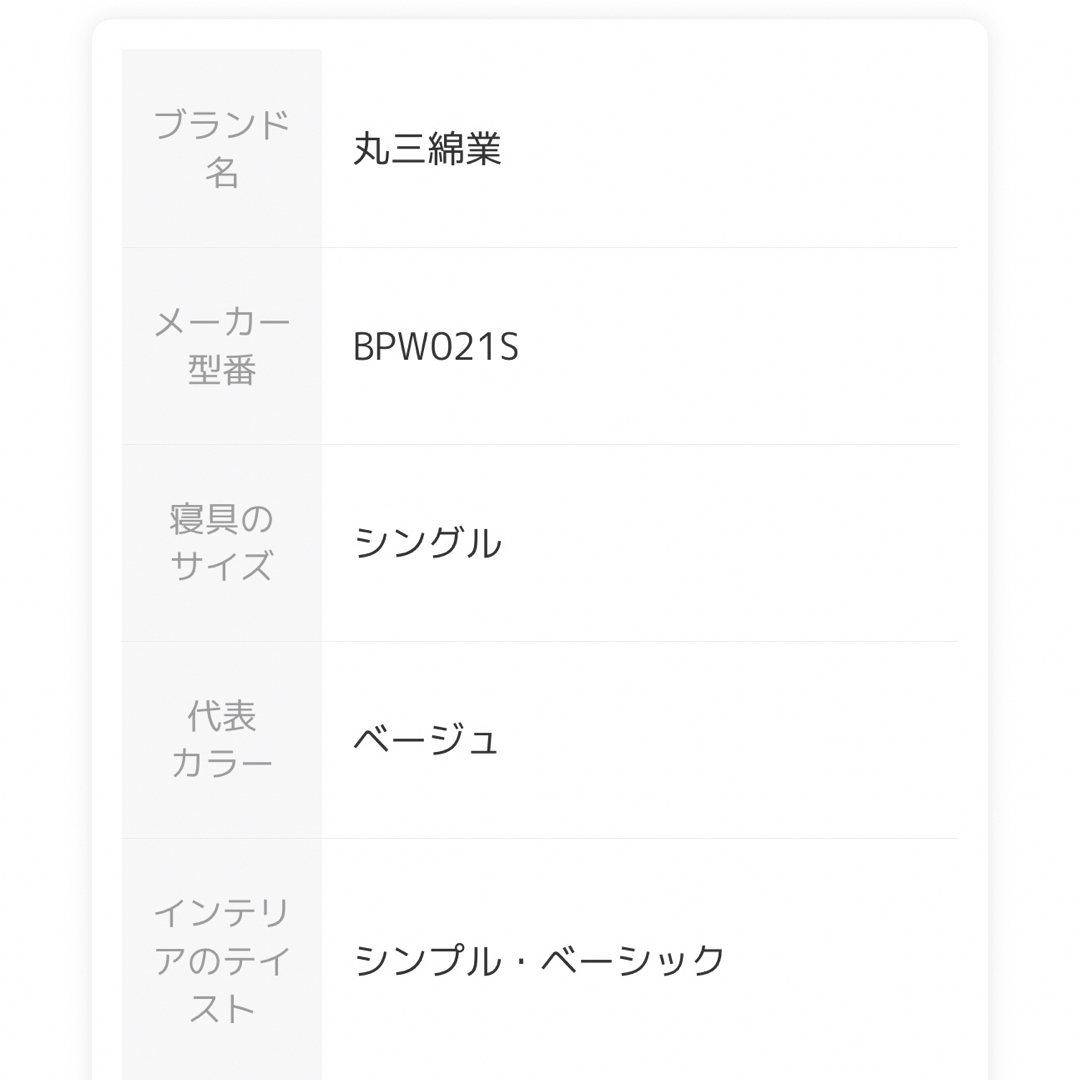
Task: Click empty area of interior taste row
Action: point(840,960)
